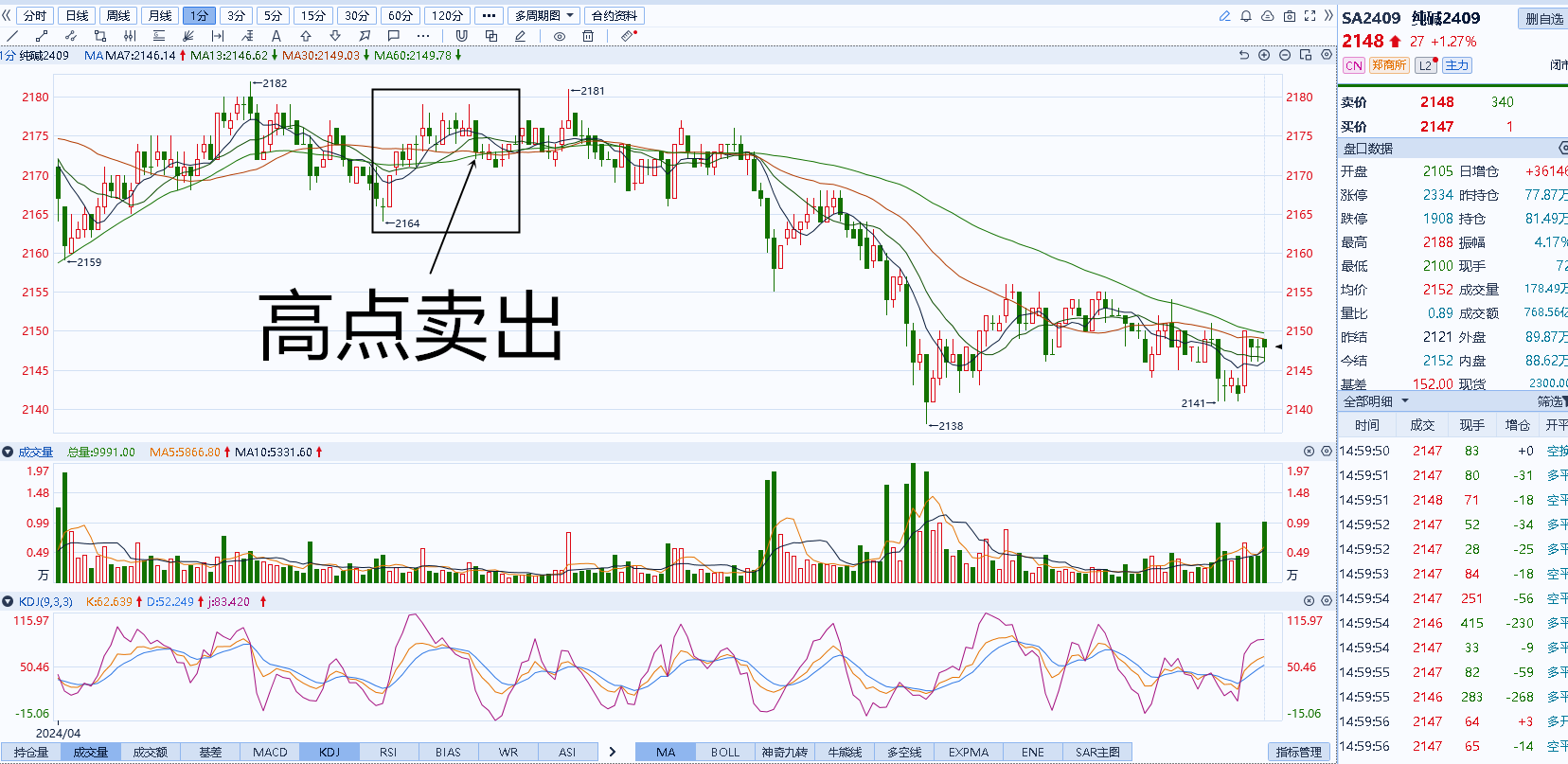Viewport: 1568px width, 764px height.
Task: Click the 卖价 2148 ask price
Action: coord(1436,102)
